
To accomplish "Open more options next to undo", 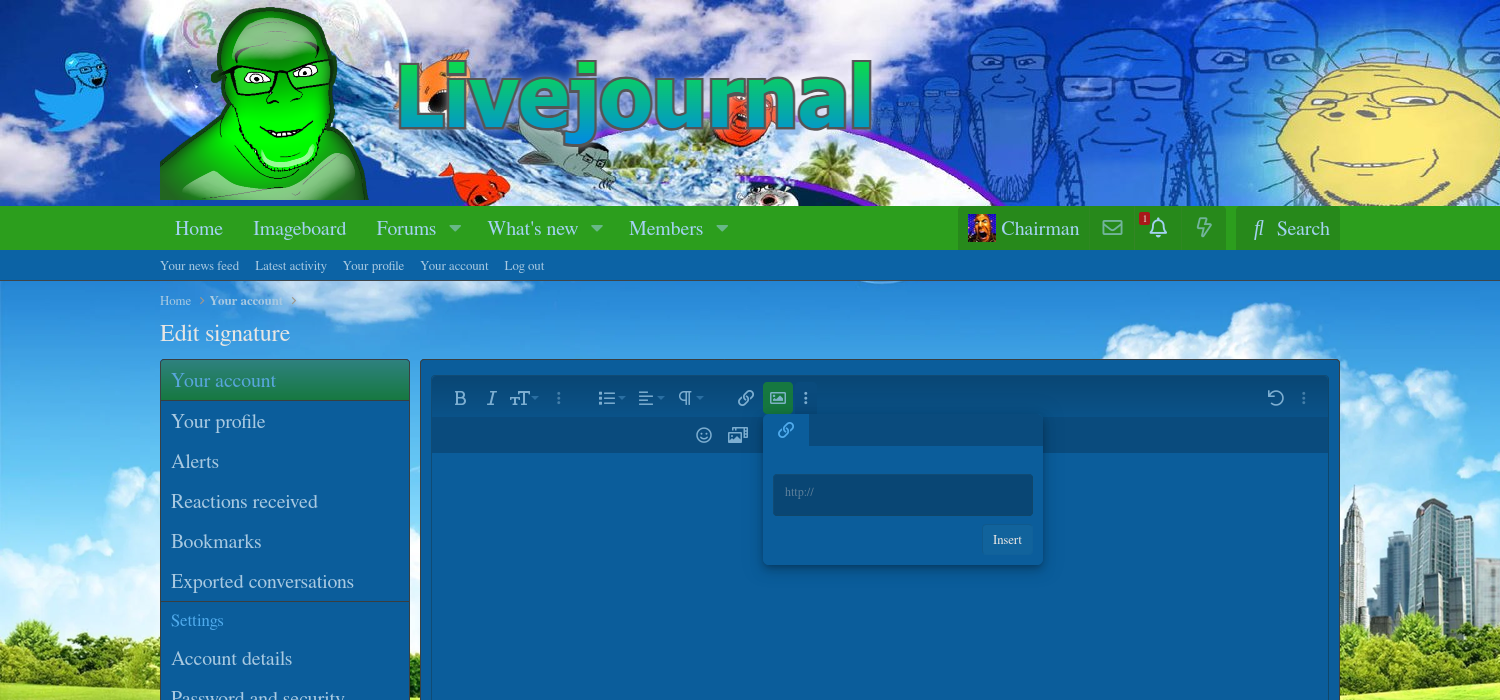I will point(1304,398).
